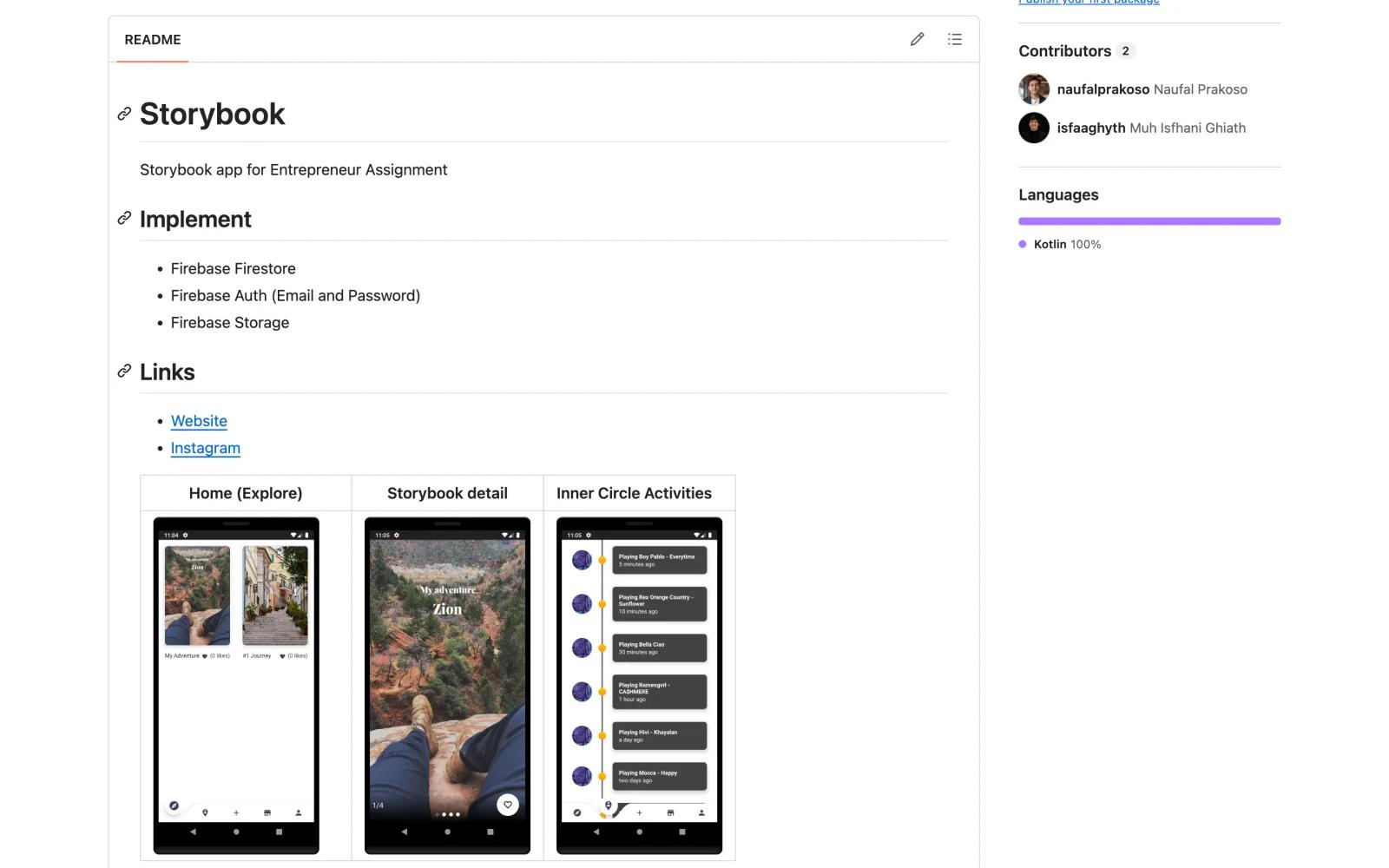Click the Kotlin 100% language entry
The height and width of the screenshot is (868, 1389).
[1060, 245]
